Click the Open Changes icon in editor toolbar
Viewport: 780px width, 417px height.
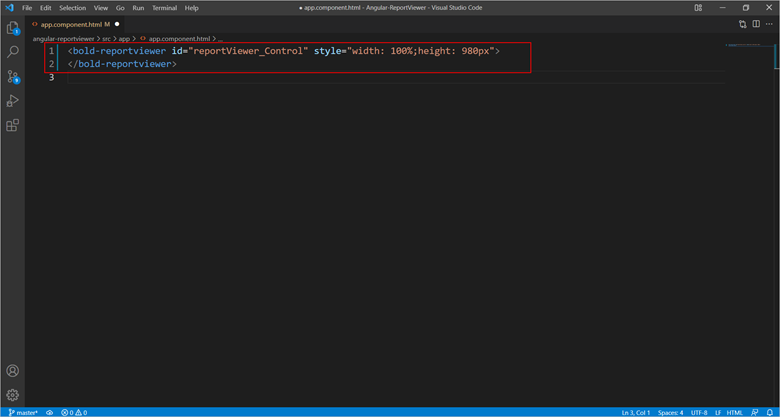[x=743, y=24]
